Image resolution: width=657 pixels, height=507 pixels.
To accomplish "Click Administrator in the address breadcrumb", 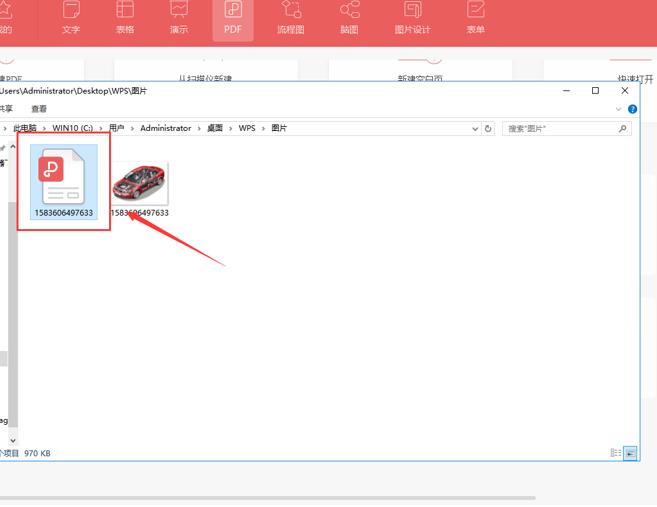I will 166,128.
